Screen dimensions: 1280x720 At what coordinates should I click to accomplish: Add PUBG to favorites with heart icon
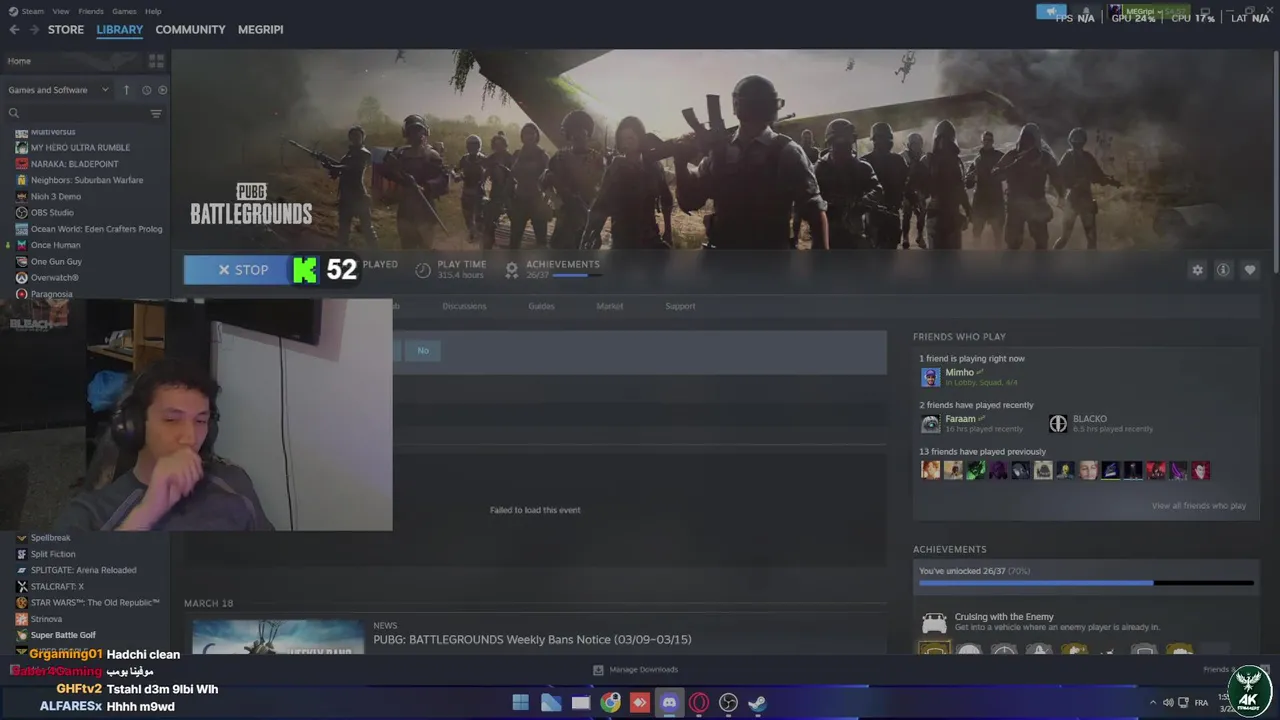pyautogui.click(x=1249, y=270)
